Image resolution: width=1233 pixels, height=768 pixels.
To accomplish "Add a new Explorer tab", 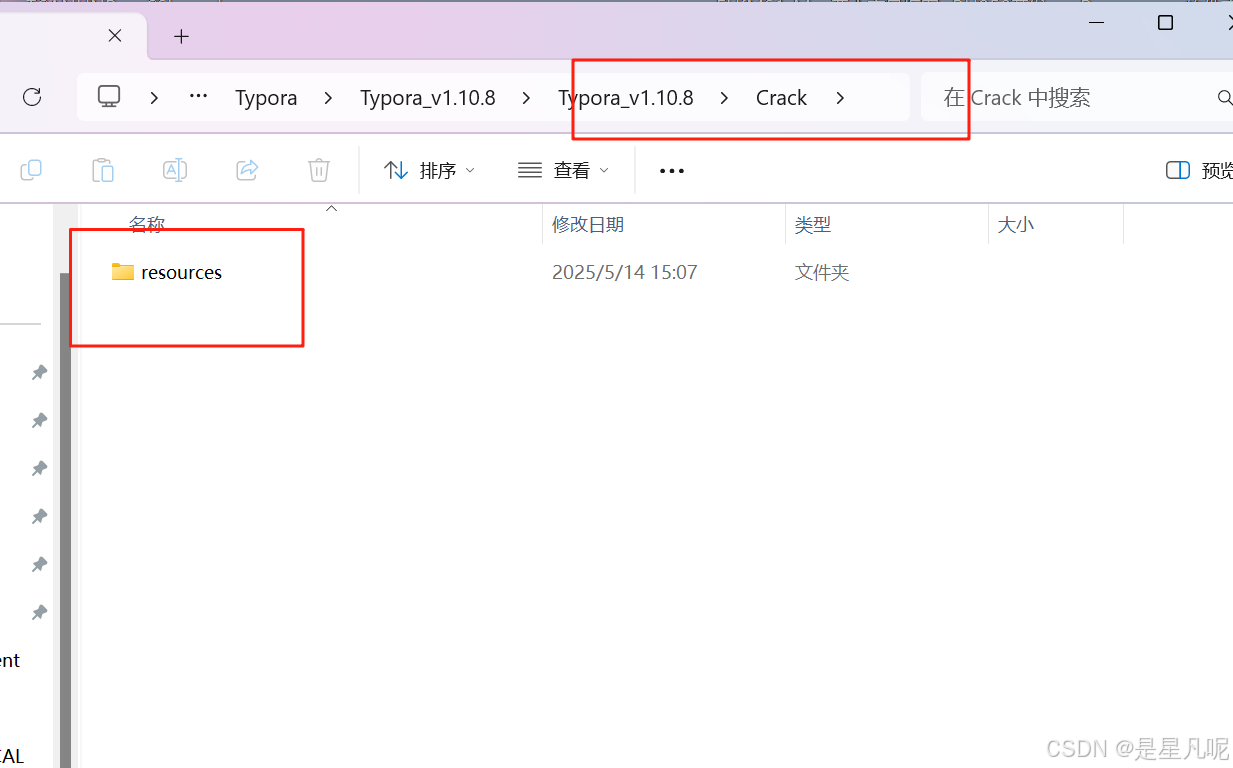I will [x=181, y=36].
